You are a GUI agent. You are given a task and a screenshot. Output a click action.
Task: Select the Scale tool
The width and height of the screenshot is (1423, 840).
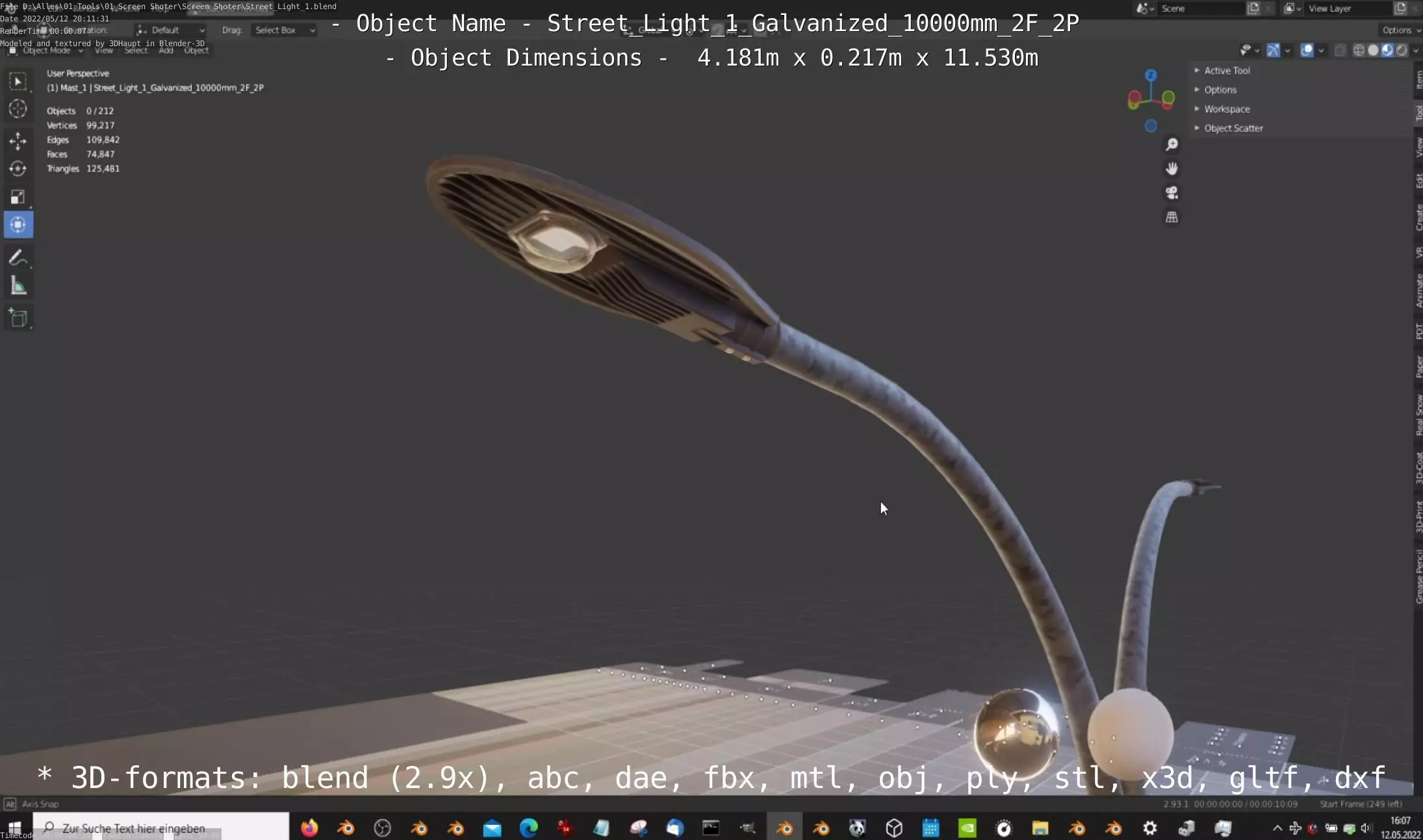pyautogui.click(x=18, y=197)
